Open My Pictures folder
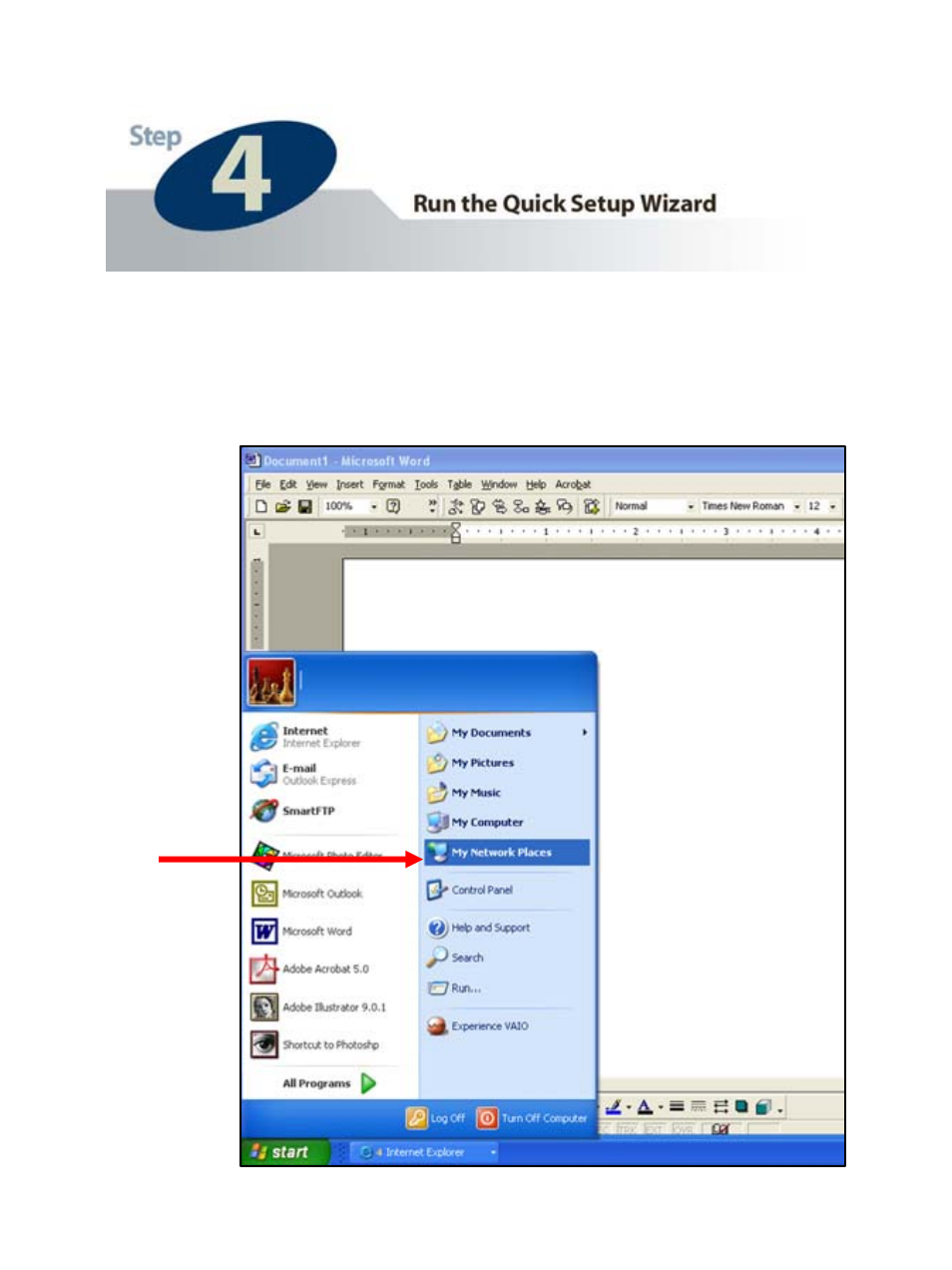 [x=471, y=763]
